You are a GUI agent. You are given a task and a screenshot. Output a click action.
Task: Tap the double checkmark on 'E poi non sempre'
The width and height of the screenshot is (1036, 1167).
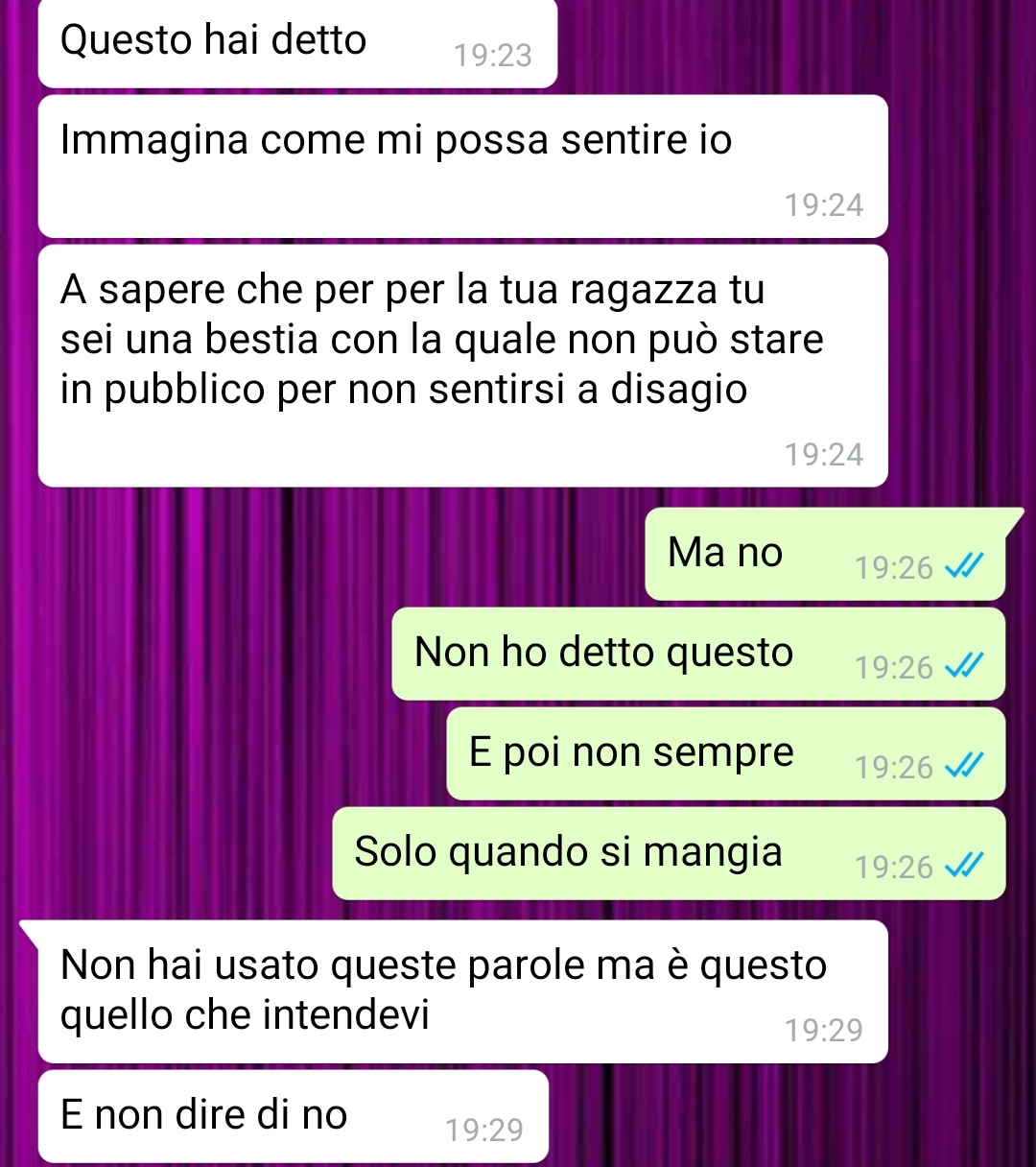point(963,768)
